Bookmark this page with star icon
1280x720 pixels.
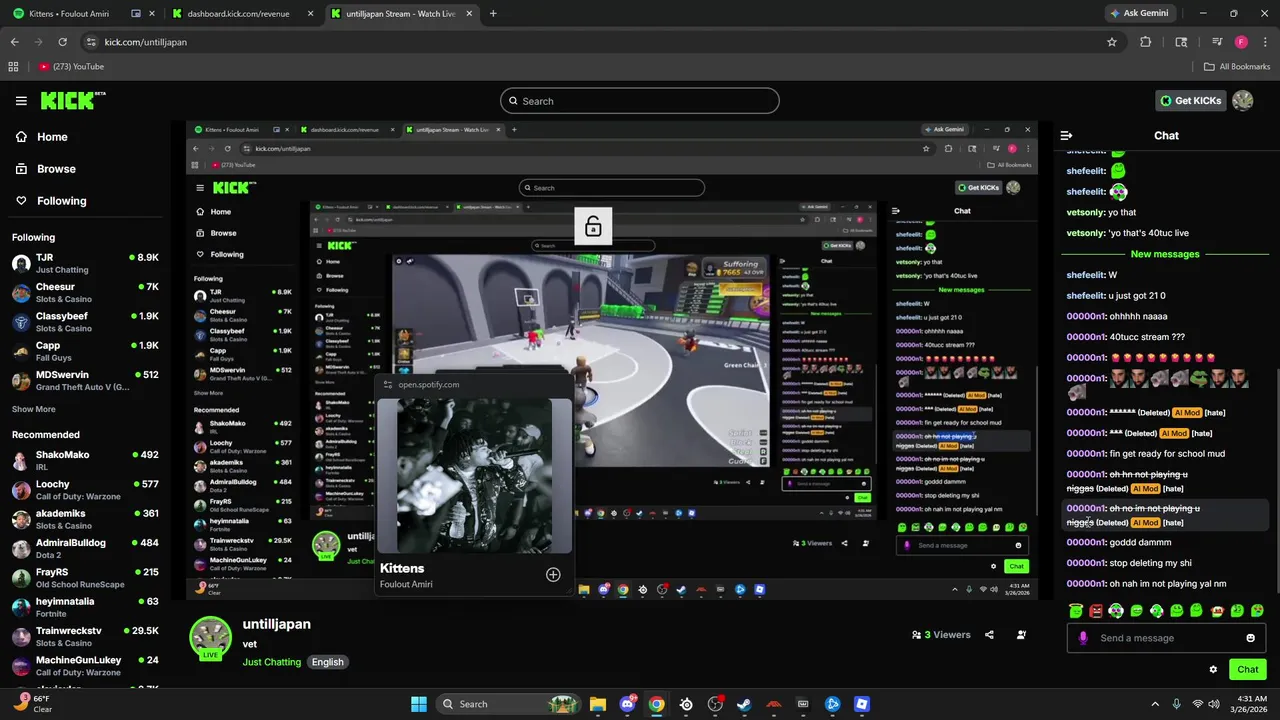[1111, 42]
